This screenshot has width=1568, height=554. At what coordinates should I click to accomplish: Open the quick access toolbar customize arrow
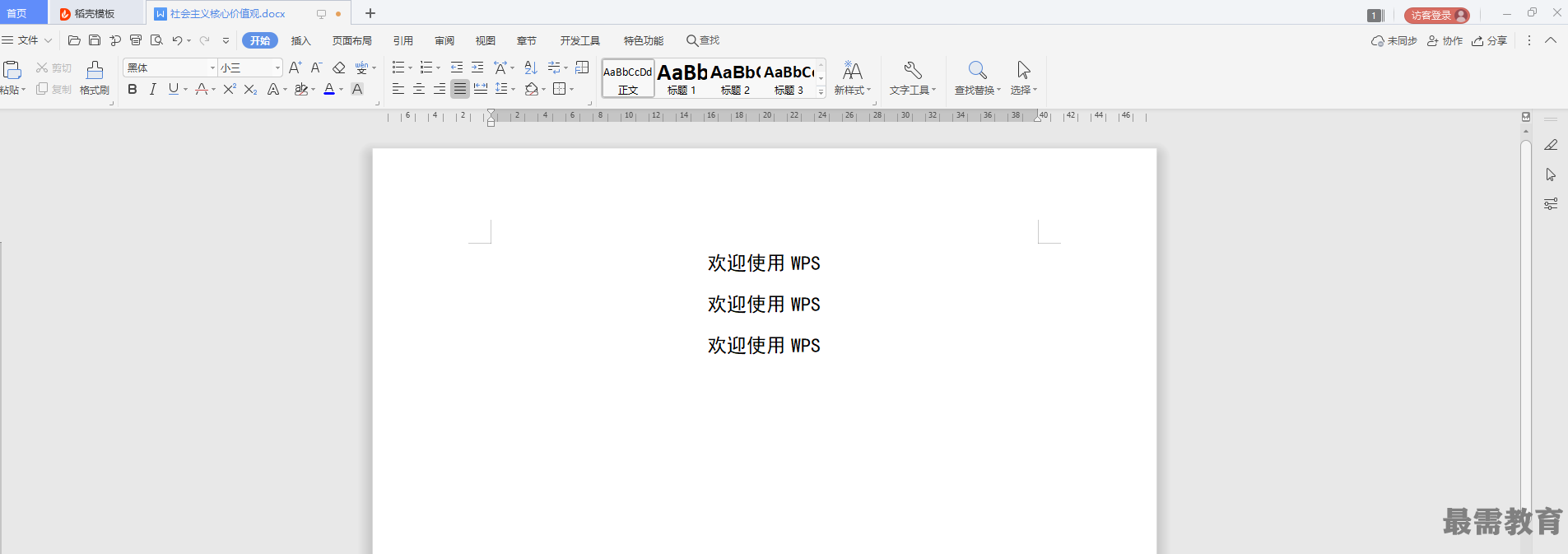coord(226,40)
